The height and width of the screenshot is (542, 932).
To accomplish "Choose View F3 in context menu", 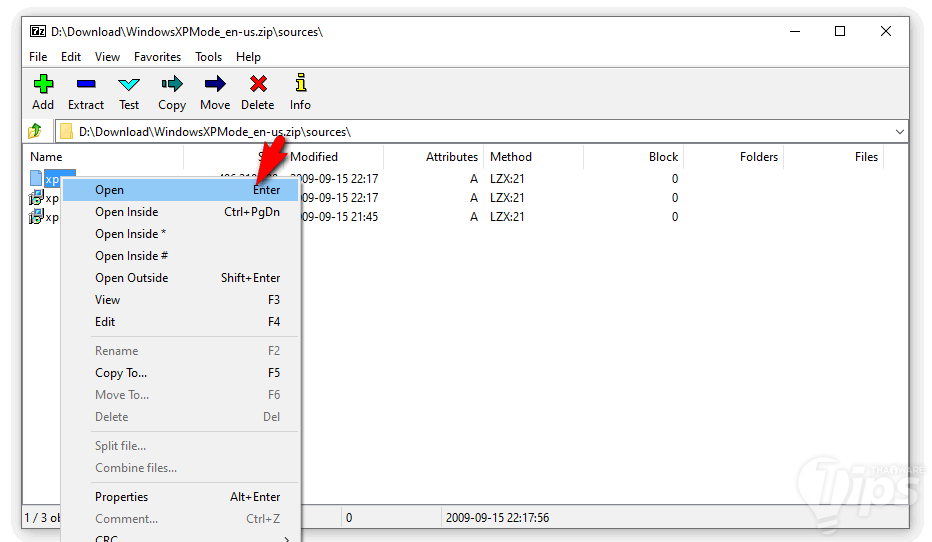I will click(x=180, y=300).
